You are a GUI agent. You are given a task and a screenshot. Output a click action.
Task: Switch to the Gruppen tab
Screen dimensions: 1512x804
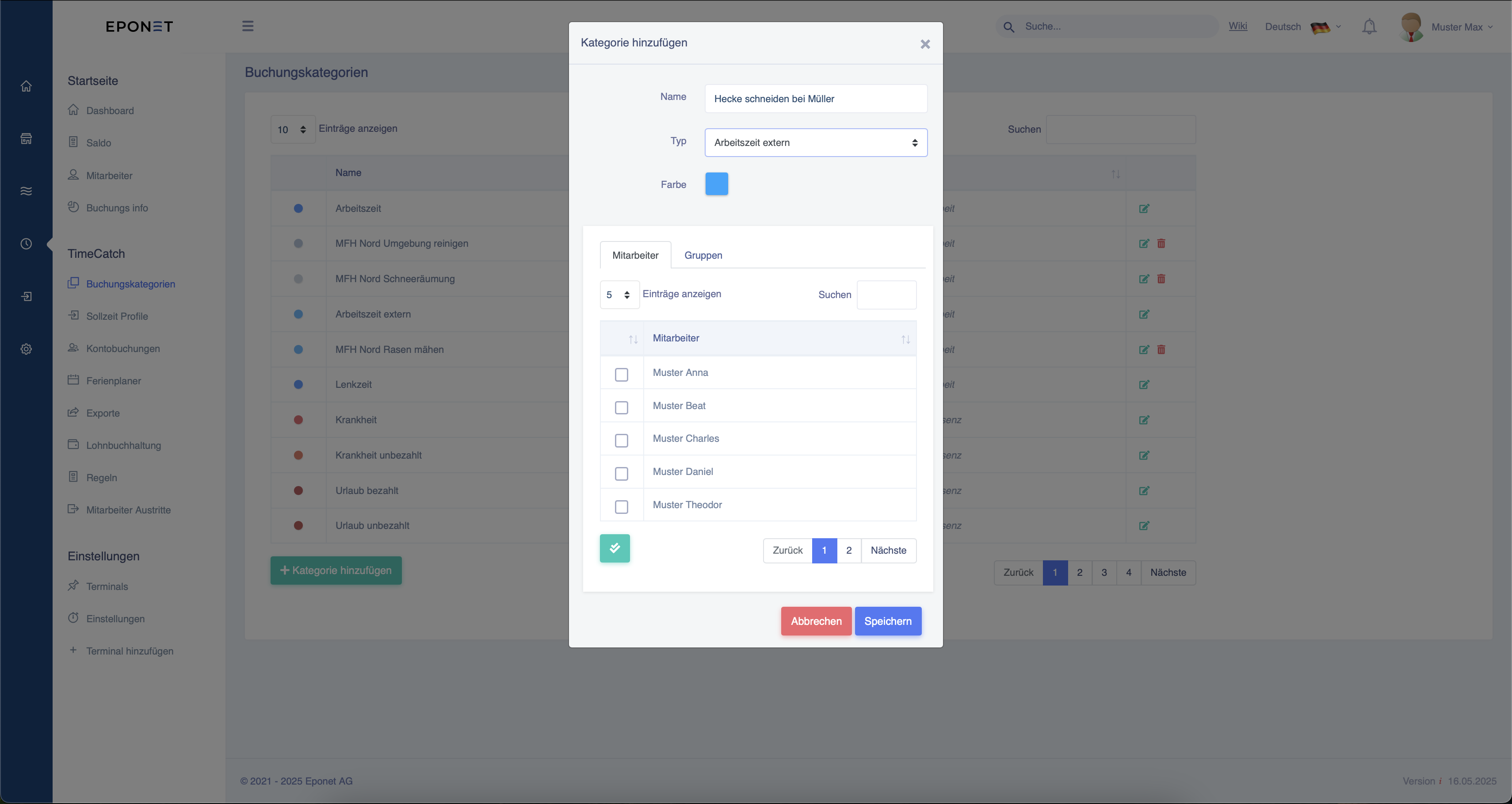coord(703,255)
